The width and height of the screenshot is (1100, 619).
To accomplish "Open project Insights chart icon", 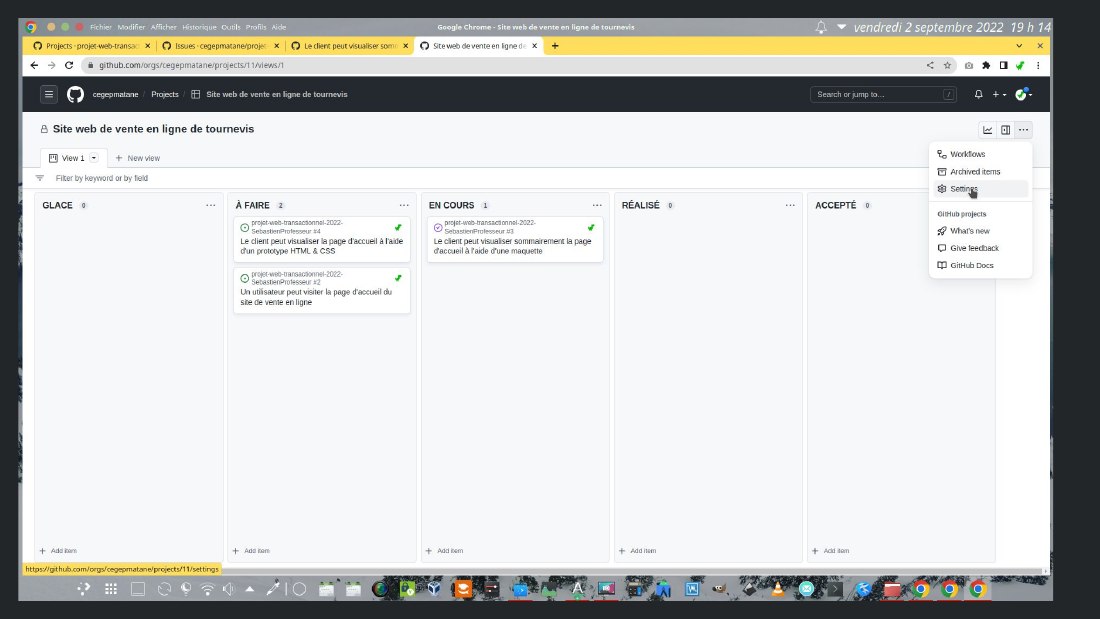I will click(988, 130).
